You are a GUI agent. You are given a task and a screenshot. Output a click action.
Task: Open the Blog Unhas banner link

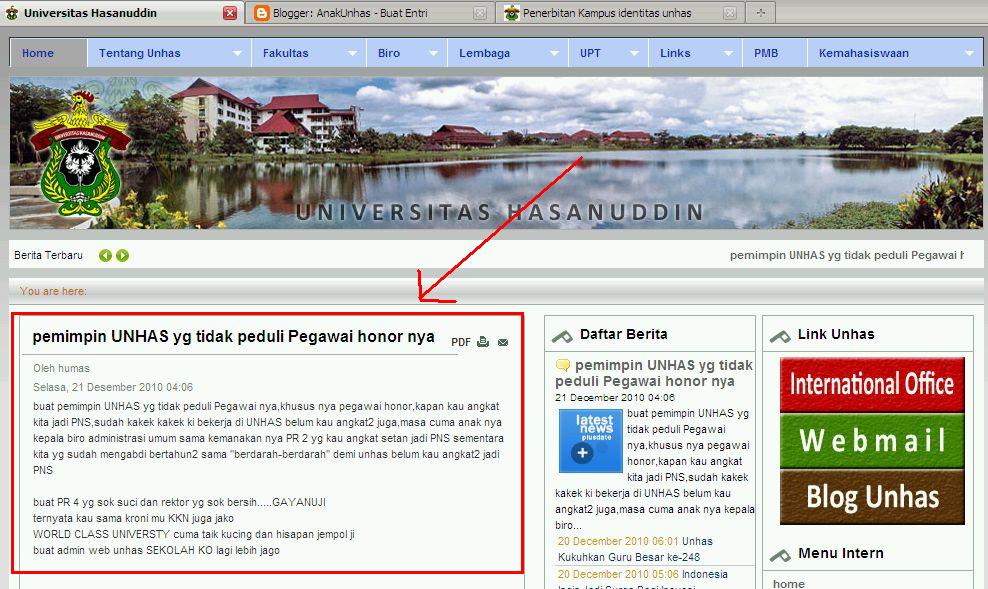point(872,497)
